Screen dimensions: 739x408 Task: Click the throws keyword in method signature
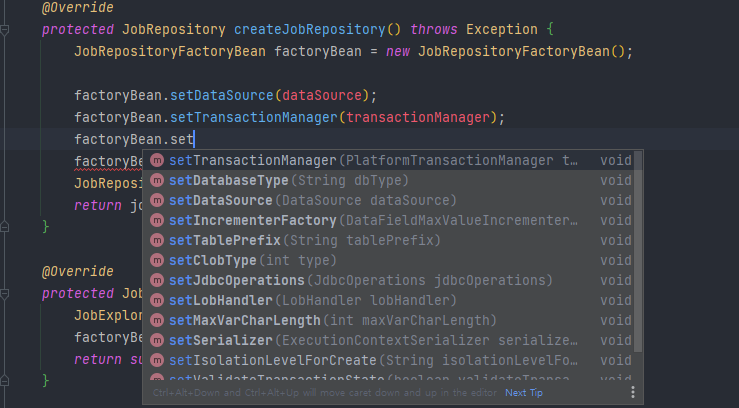[434, 30]
